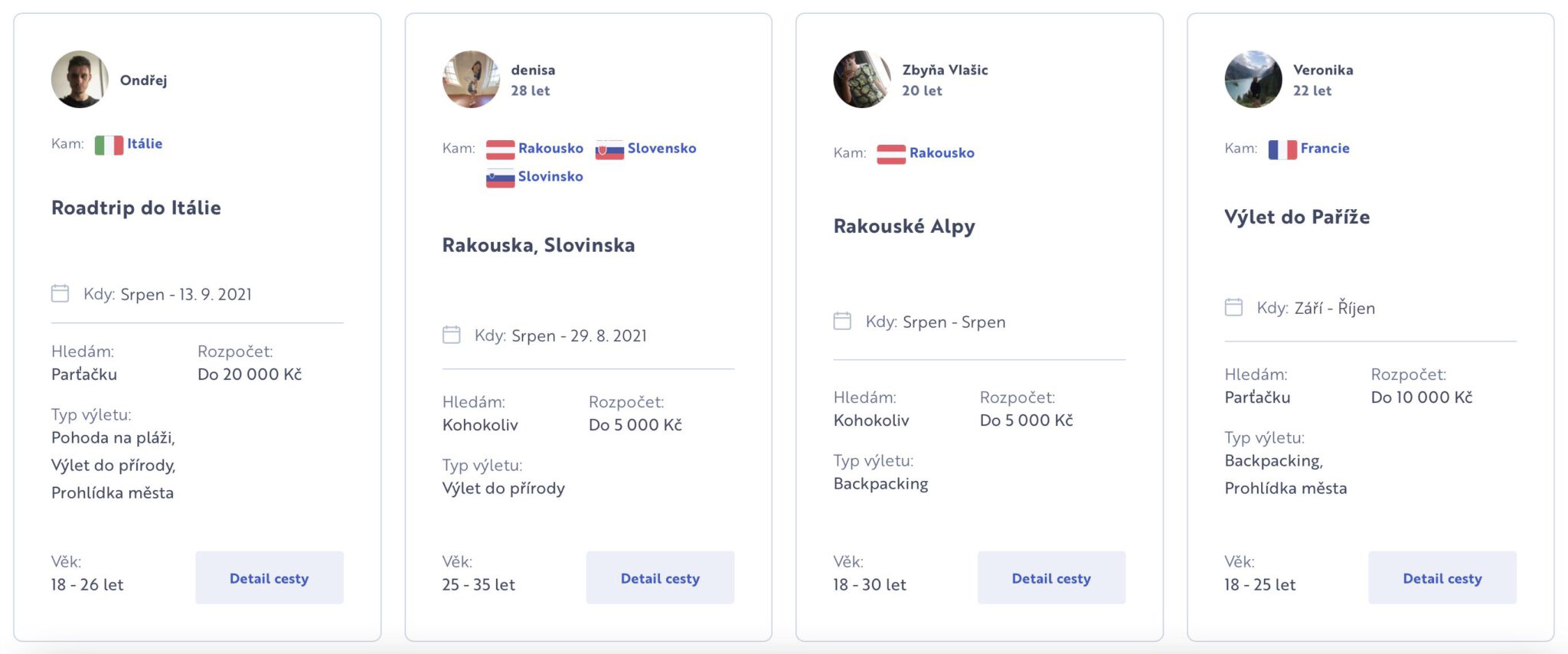Click calendar icon on Rakouské Alpy card
Viewport: 1568px width, 654px height.
(x=842, y=322)
